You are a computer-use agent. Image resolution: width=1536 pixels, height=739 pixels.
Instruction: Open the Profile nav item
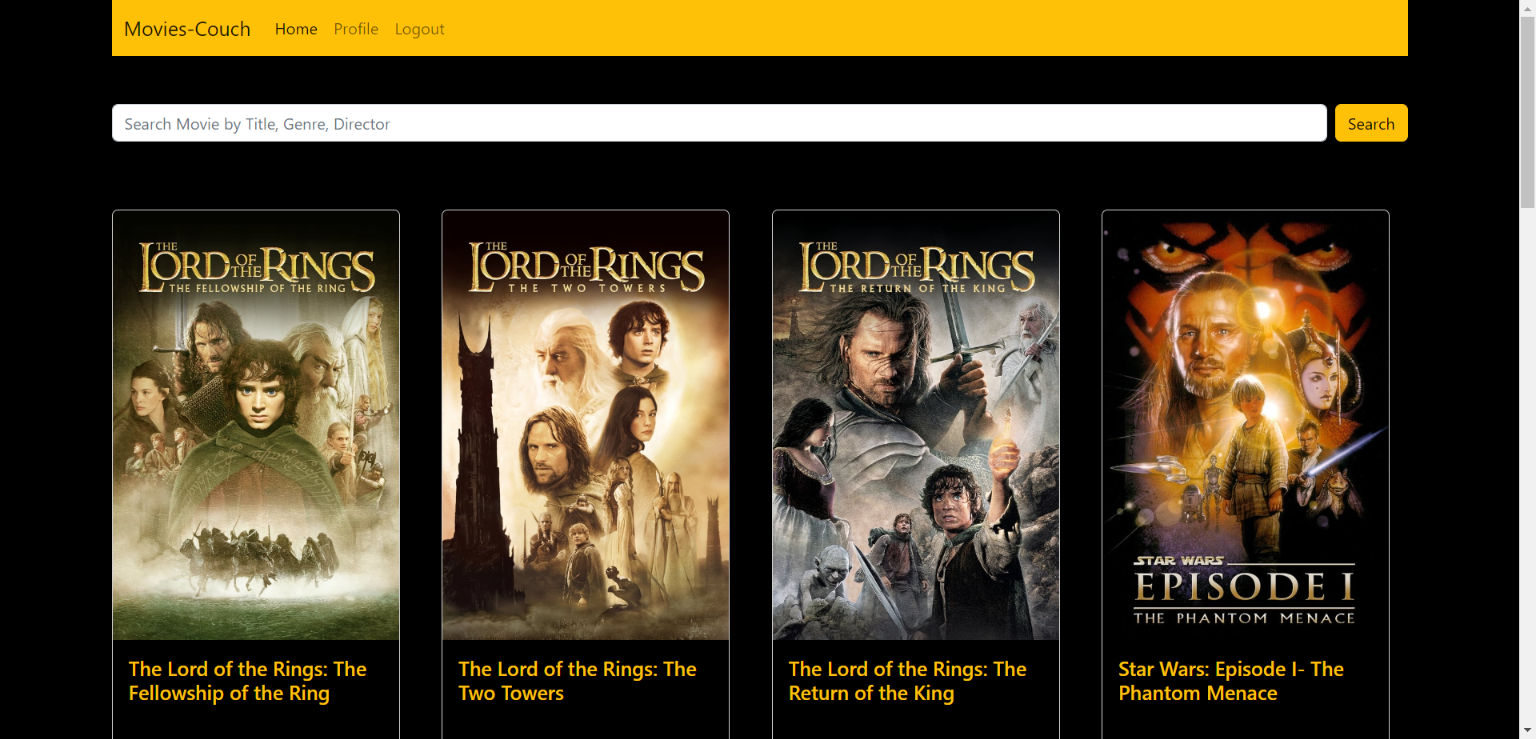click(x=356, y=29)
